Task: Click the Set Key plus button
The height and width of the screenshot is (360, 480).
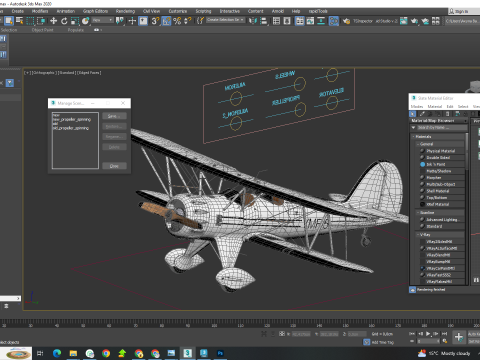Action: click(459, 337)
